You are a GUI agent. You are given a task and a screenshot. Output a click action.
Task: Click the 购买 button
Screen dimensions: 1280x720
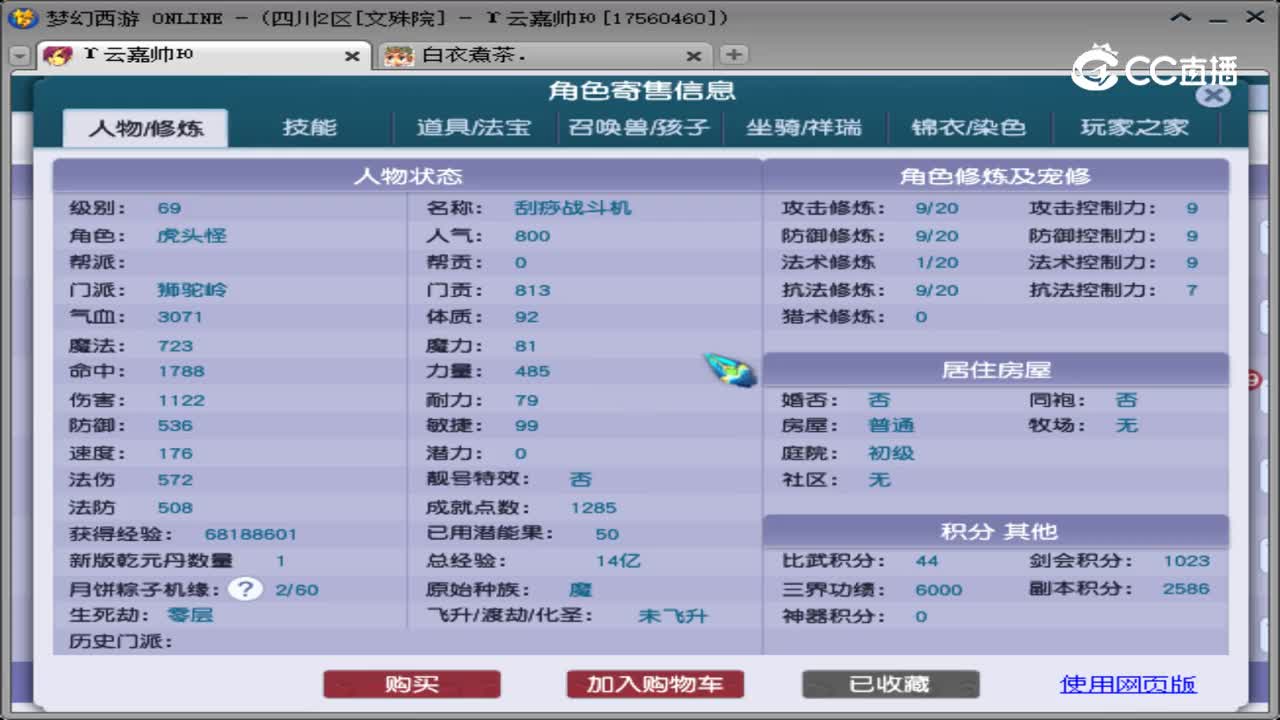412,684
